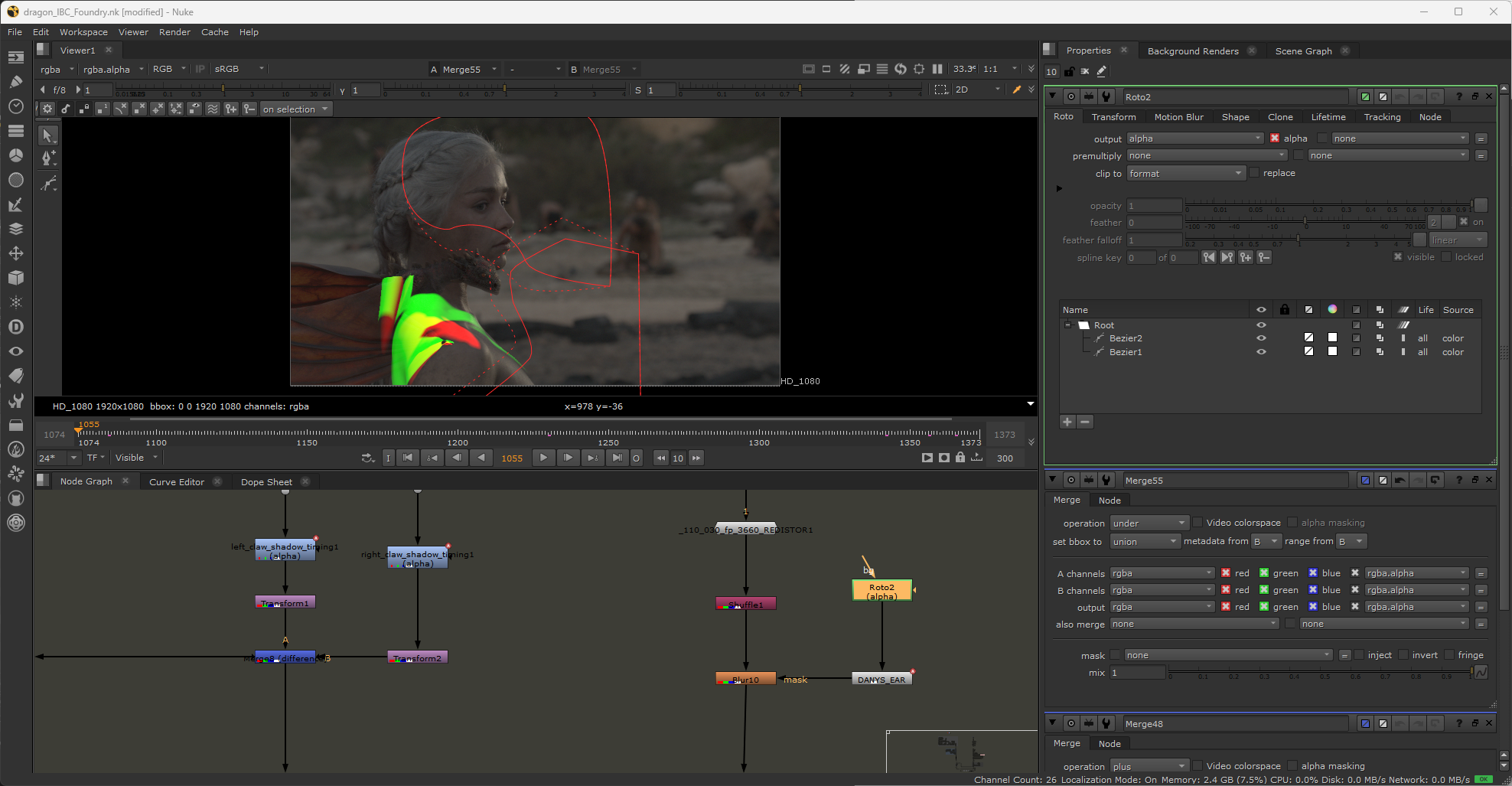Switch to the Motion Blur tab

point(1178,117)
